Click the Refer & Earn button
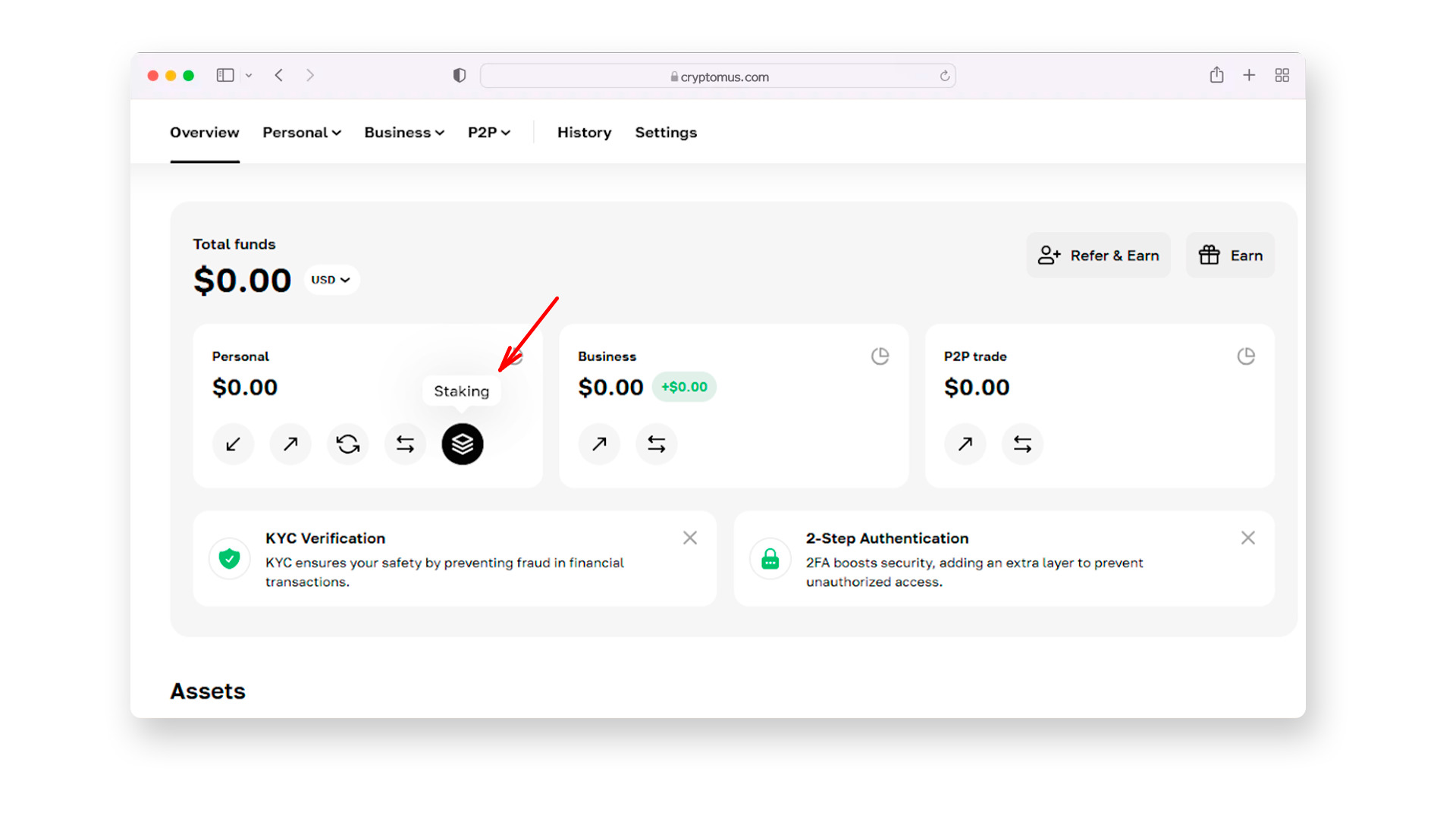Viewport: 1456px width, 819px height. click(1098, 256)
